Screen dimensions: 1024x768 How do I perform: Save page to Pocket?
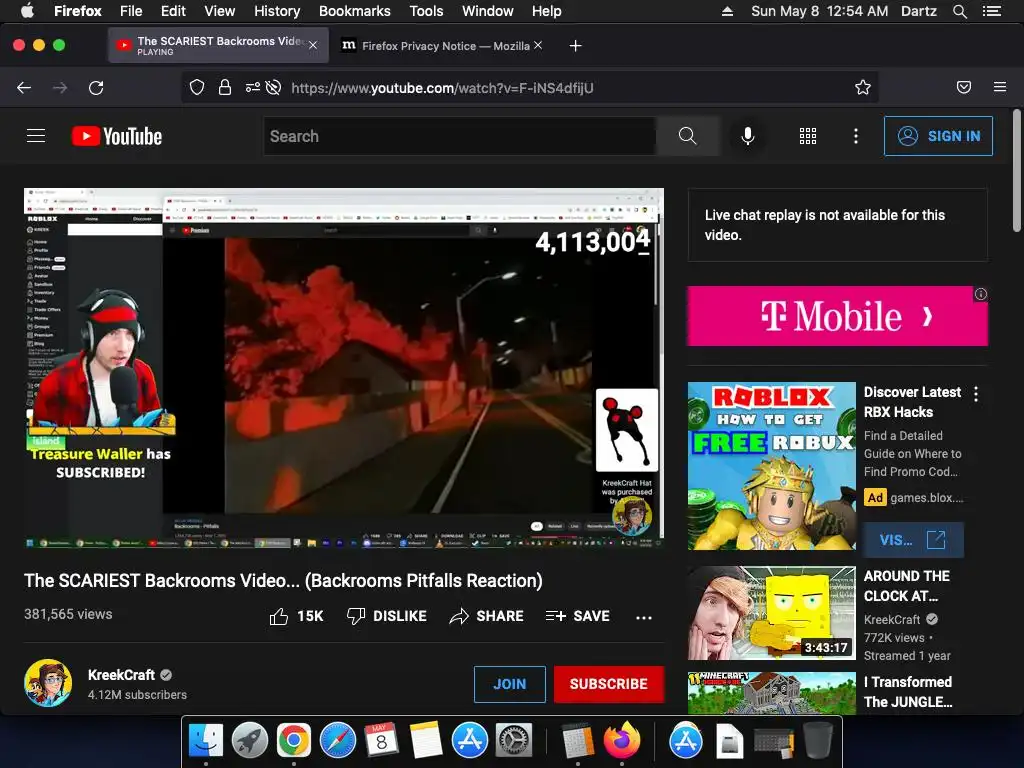[964, 88]
